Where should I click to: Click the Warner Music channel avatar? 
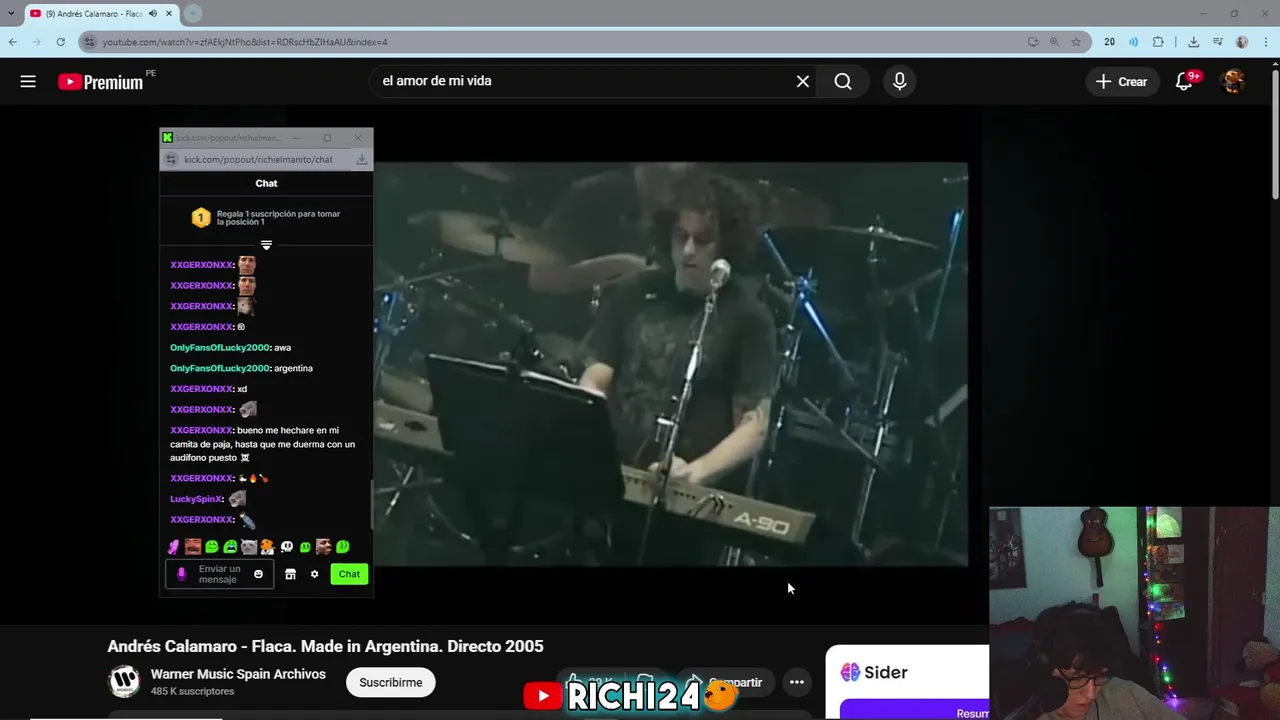[x=124, y=682]
